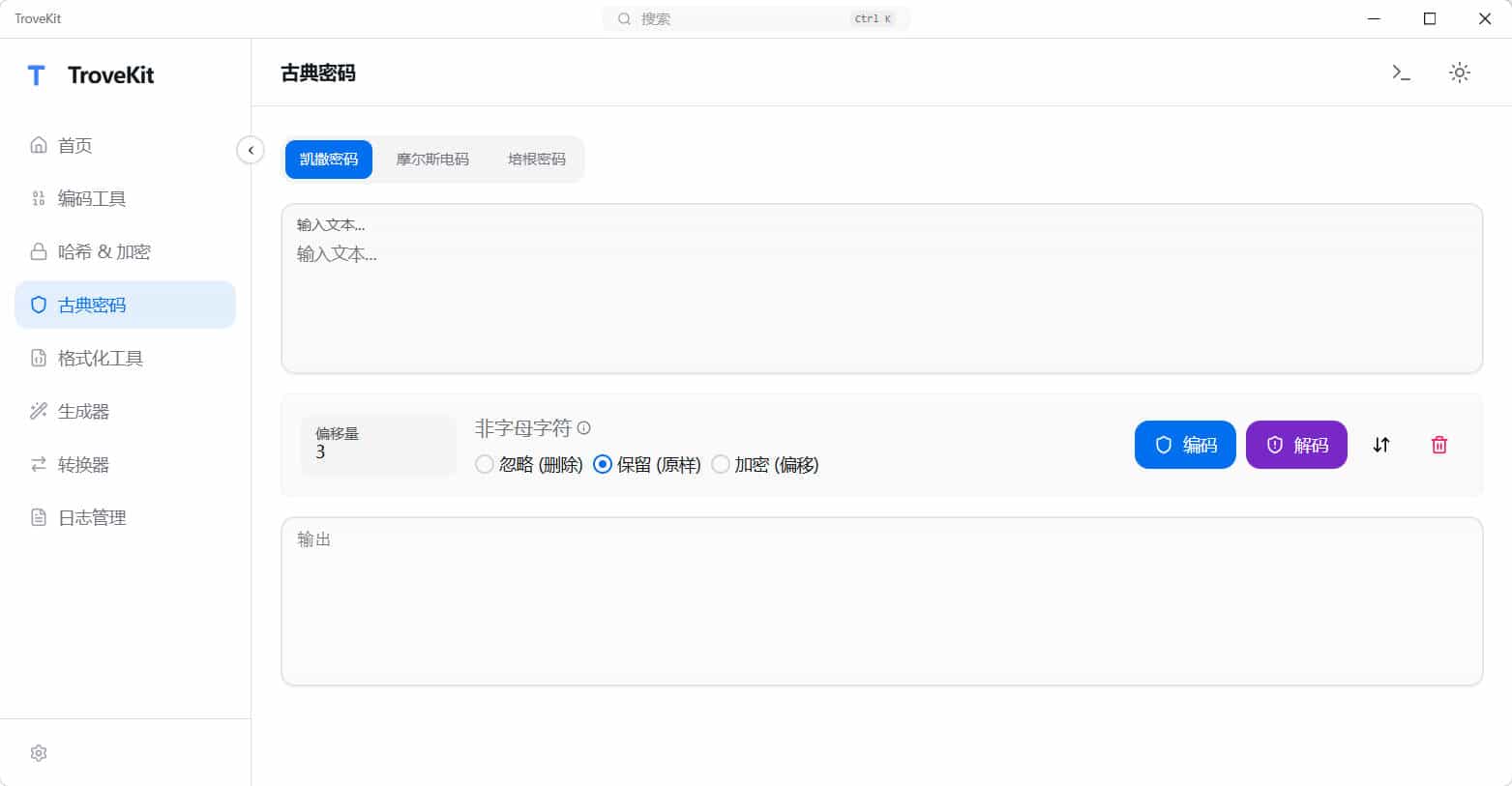
Task: Switch to the 培根密码 tab
Action: [535, 159]
